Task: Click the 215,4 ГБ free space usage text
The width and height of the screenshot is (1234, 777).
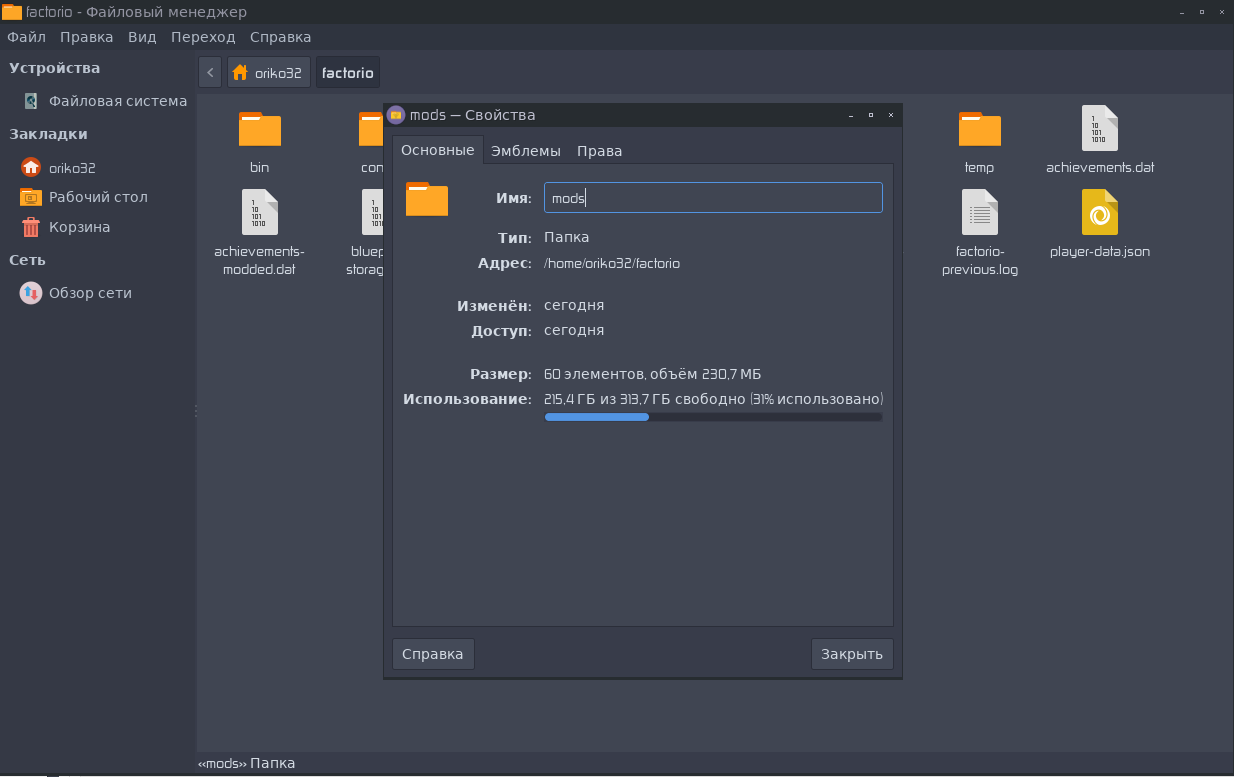Action: pos(714,399)
